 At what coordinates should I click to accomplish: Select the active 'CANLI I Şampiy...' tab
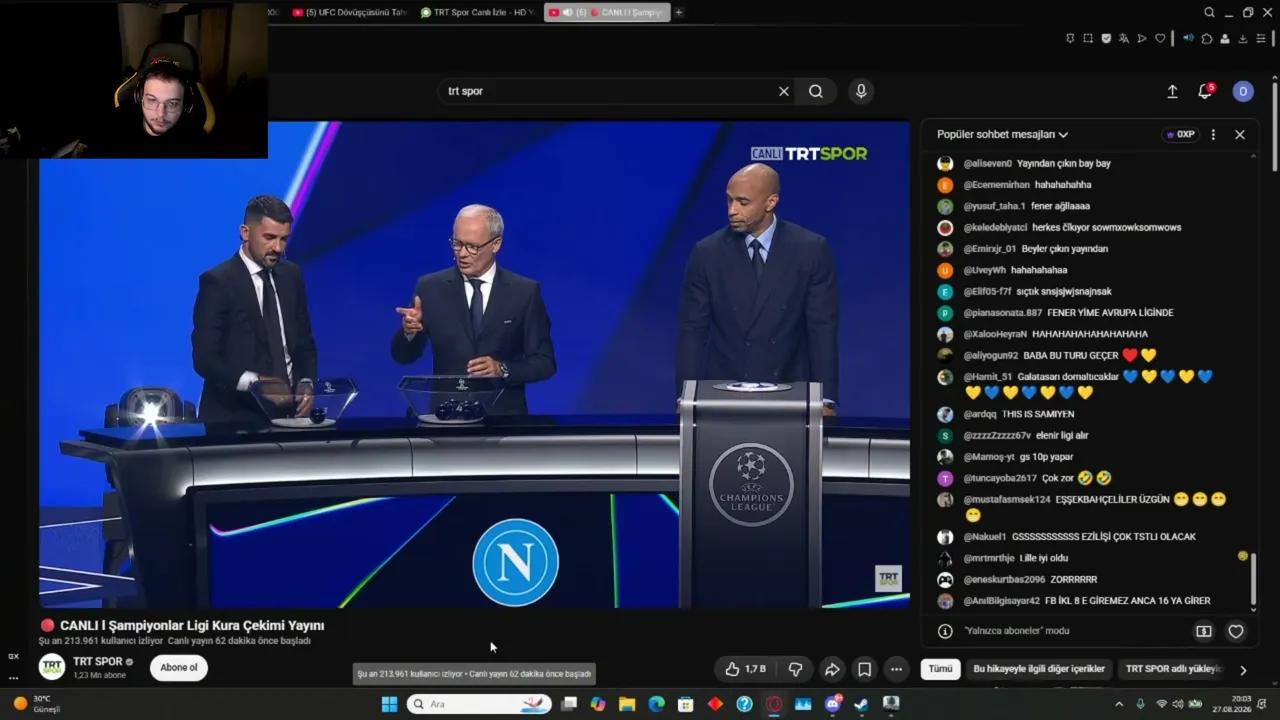pos(607,12)
